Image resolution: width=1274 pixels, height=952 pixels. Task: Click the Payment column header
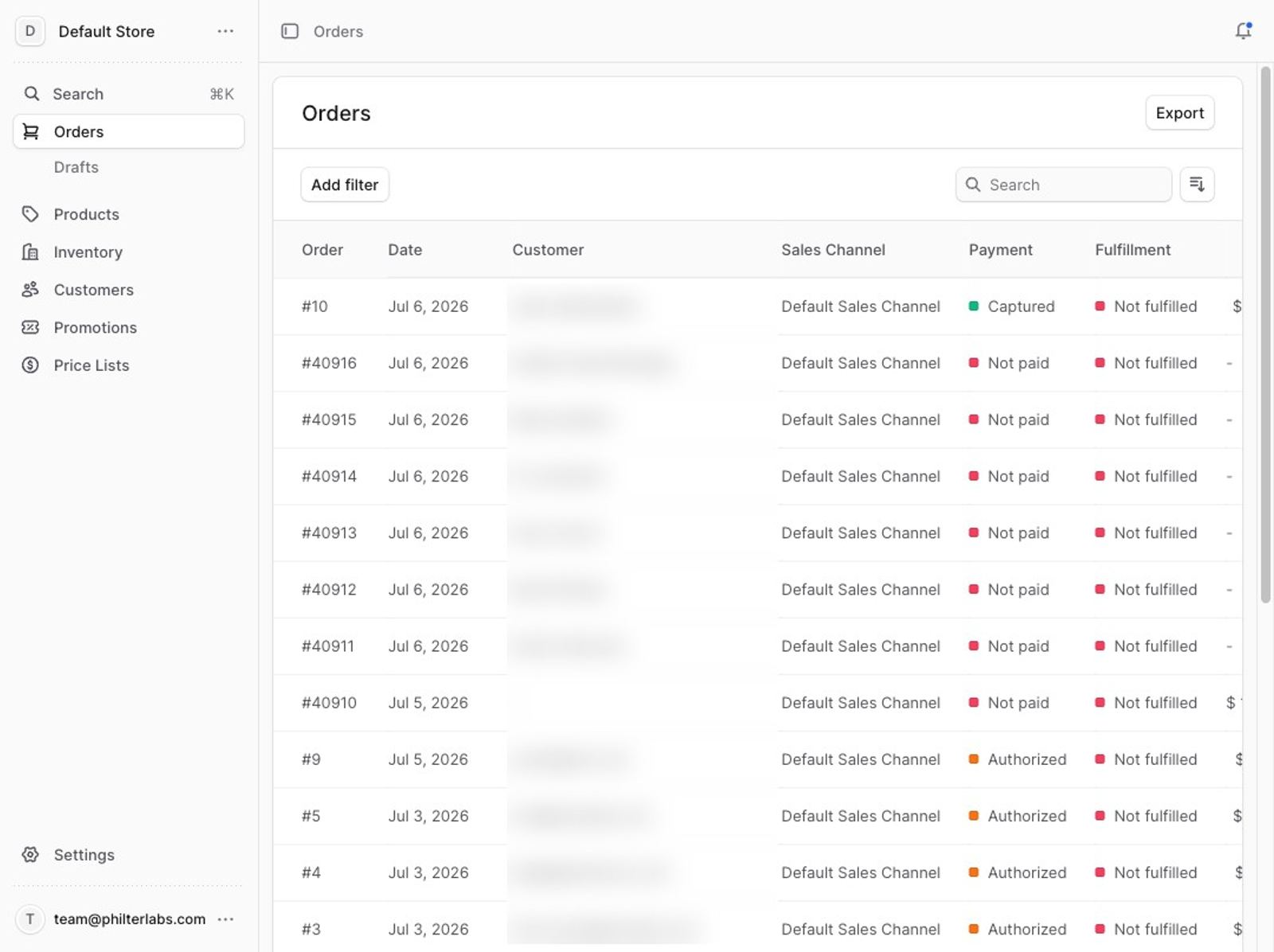(x=1000, y=250)
